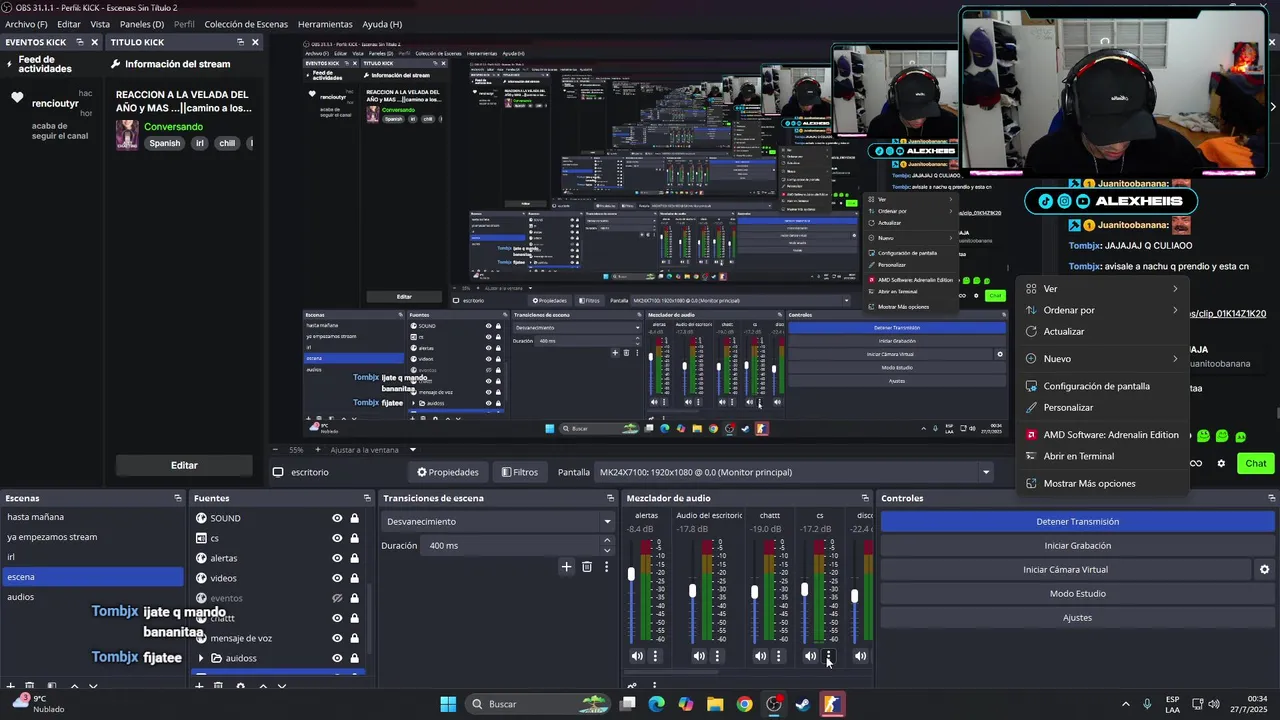Open Ajustes settings button
1280x720 pixels.
click(1077, 618)
